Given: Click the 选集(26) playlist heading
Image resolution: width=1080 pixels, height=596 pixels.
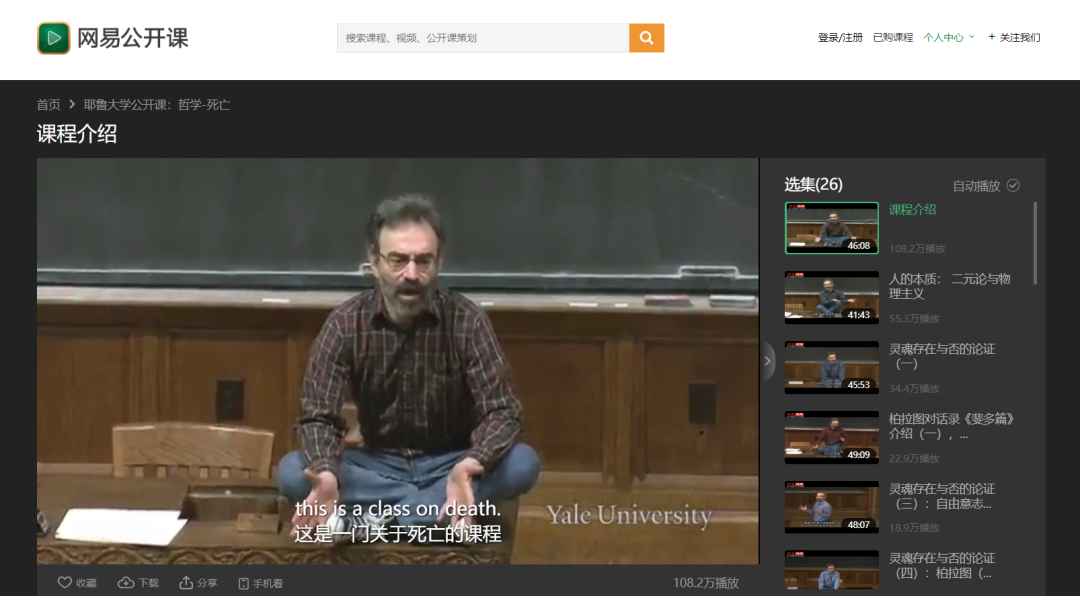Looking at the screenshot, I should point(813,184).
